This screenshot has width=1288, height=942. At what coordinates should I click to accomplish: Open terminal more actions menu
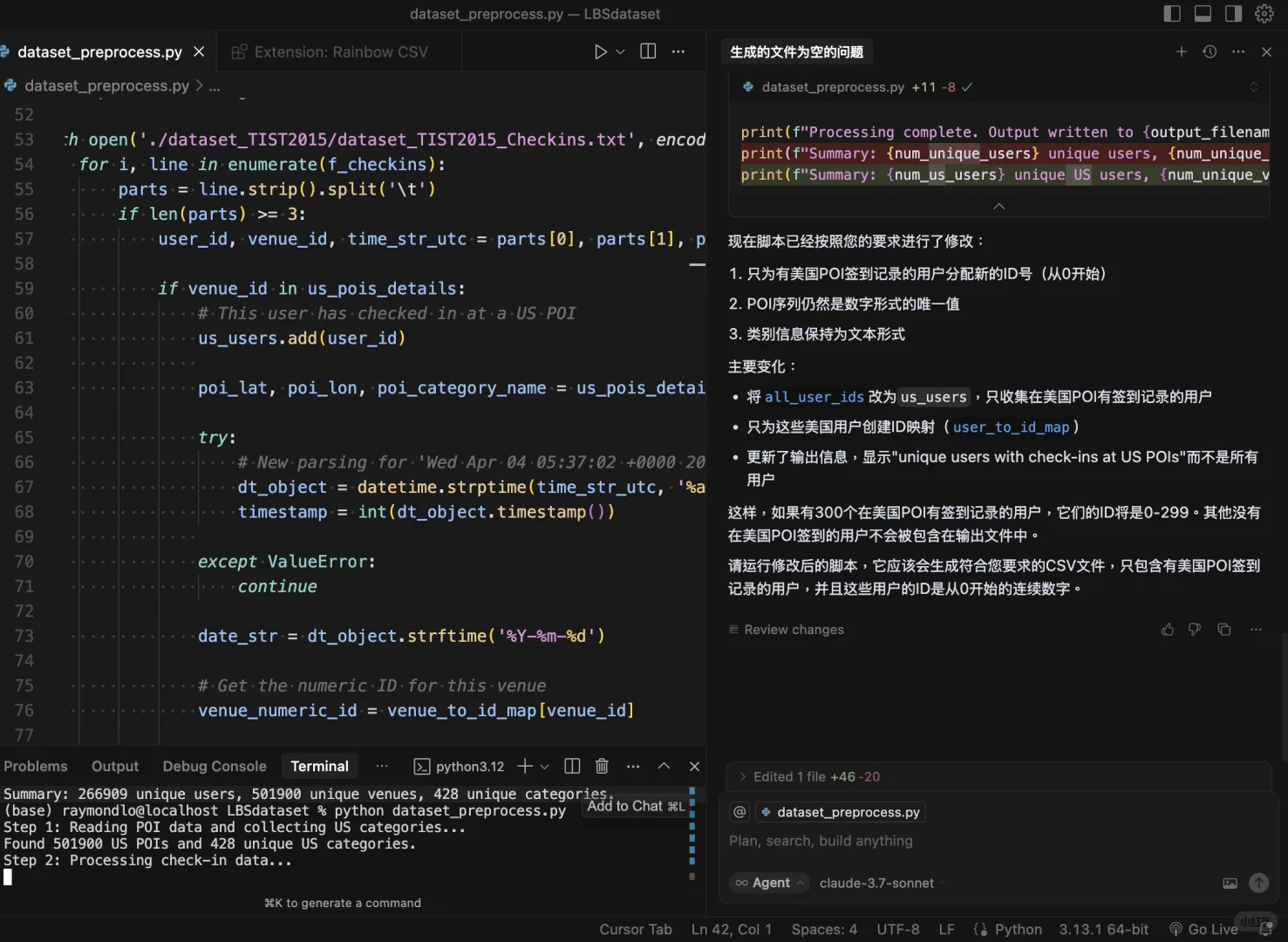click(x=633, y=767)
